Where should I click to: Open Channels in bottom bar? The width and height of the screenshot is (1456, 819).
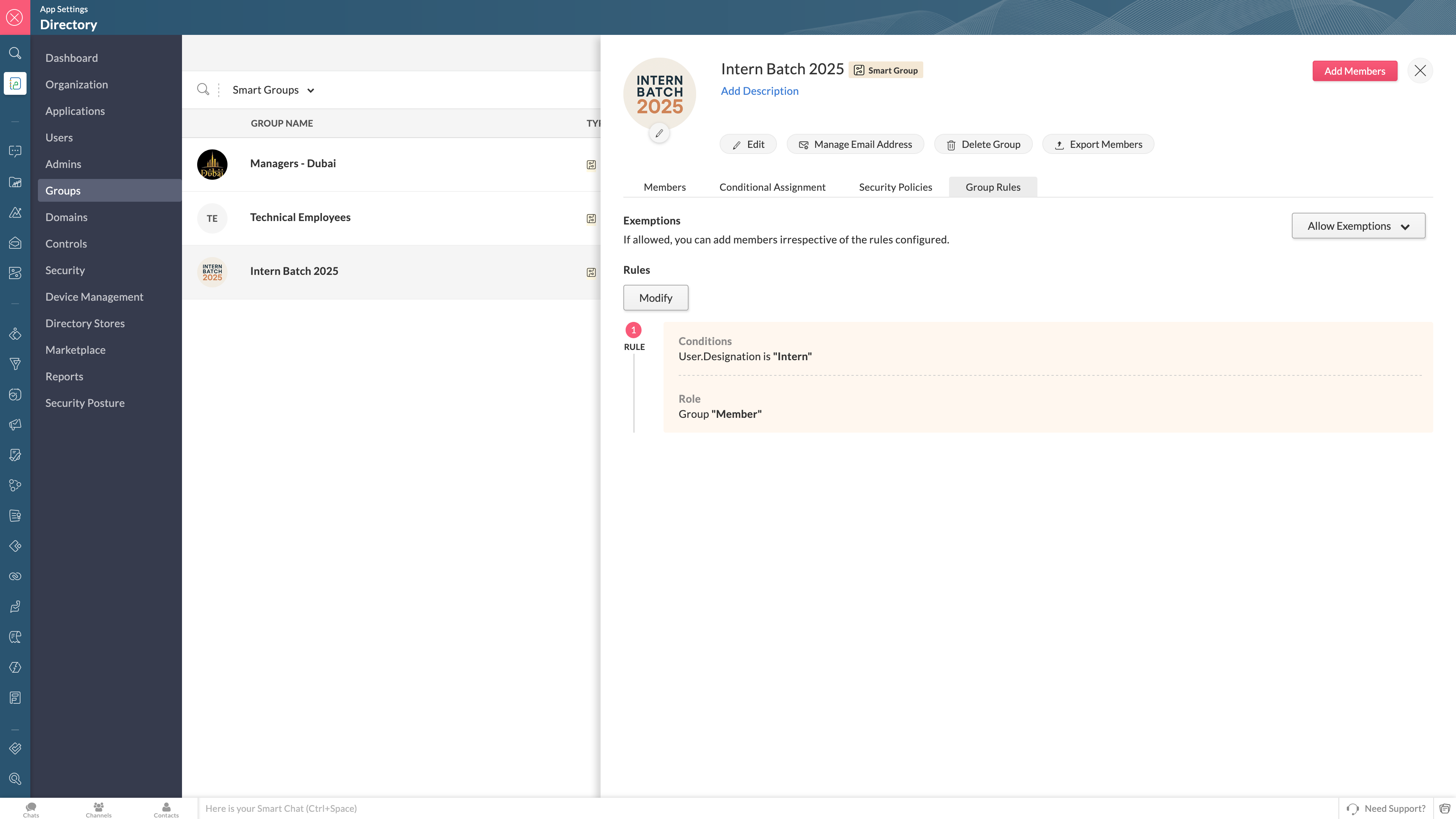[x=98, y=809]
